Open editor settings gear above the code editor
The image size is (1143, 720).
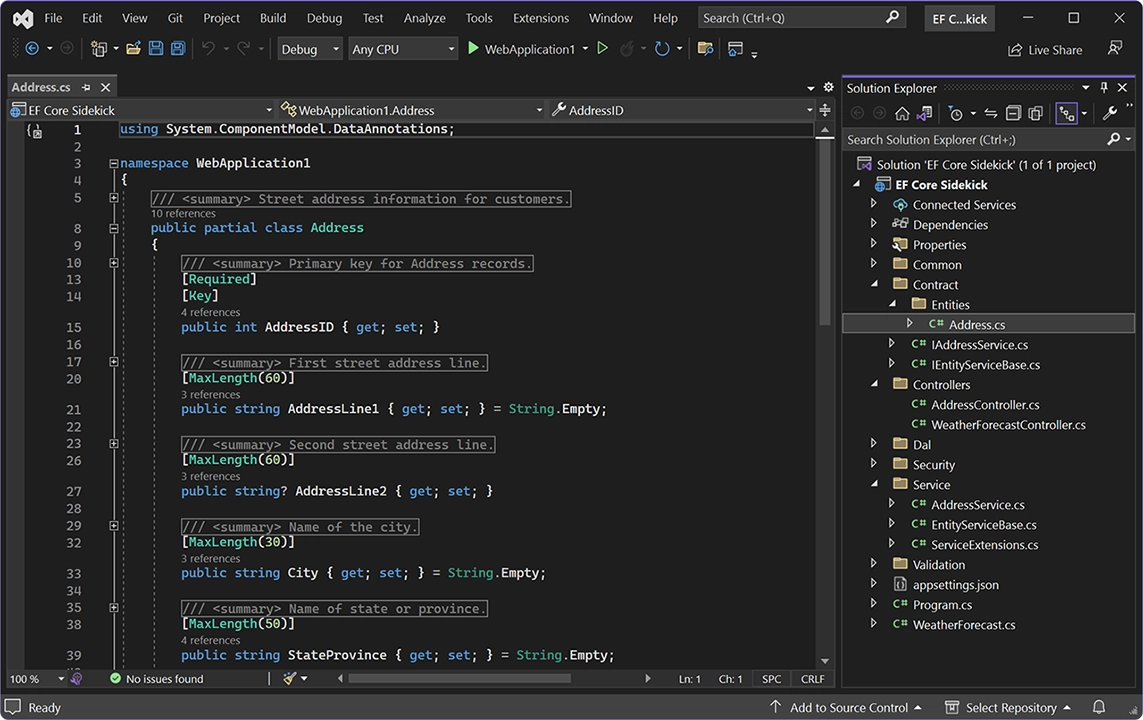click(x=829, y=87)
